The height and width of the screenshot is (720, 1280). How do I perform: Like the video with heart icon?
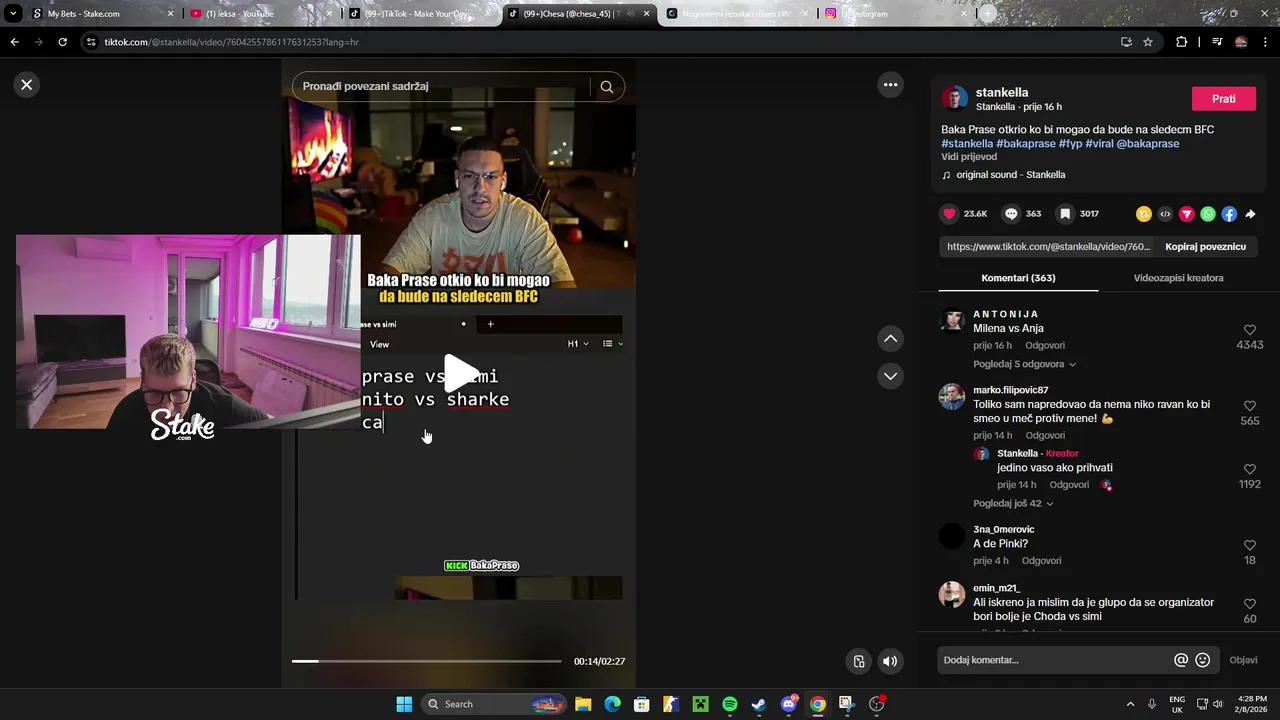(949, 214)
